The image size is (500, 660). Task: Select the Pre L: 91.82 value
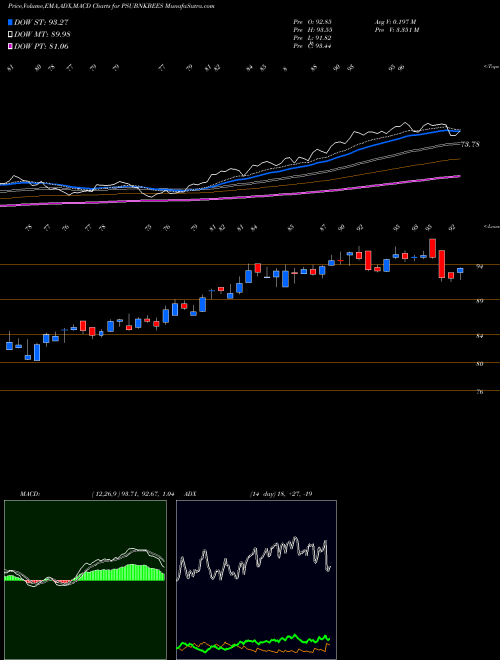pyautogui.click(x=312, y=38)
